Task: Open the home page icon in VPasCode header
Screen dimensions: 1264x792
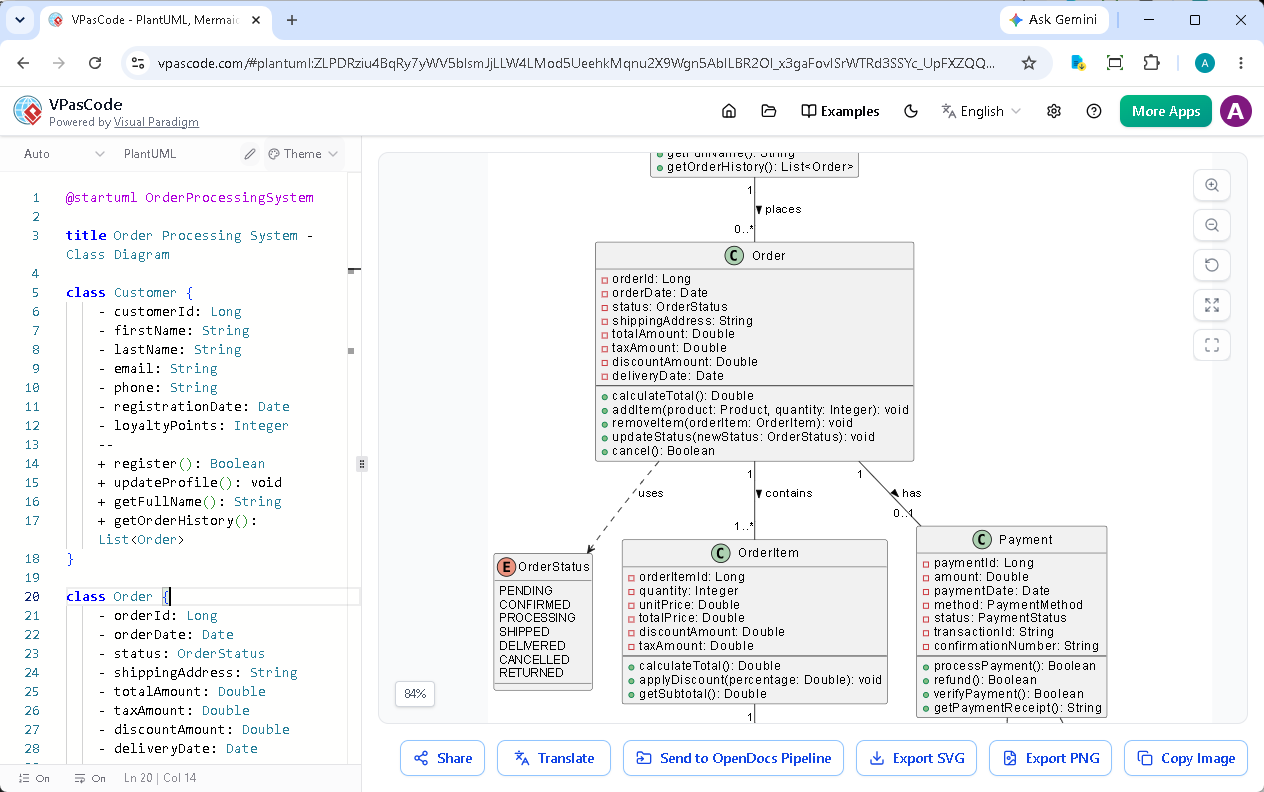Action: pos(729,111)
